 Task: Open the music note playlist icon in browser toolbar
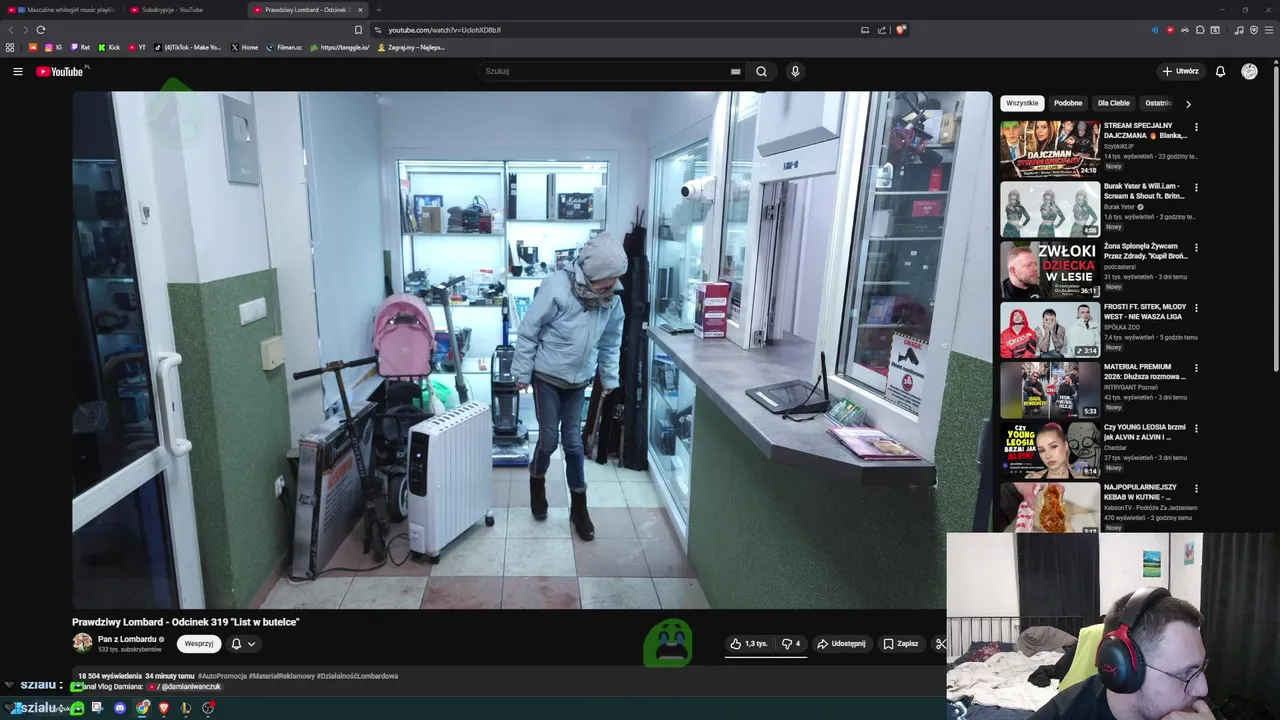click(1239, 30)
